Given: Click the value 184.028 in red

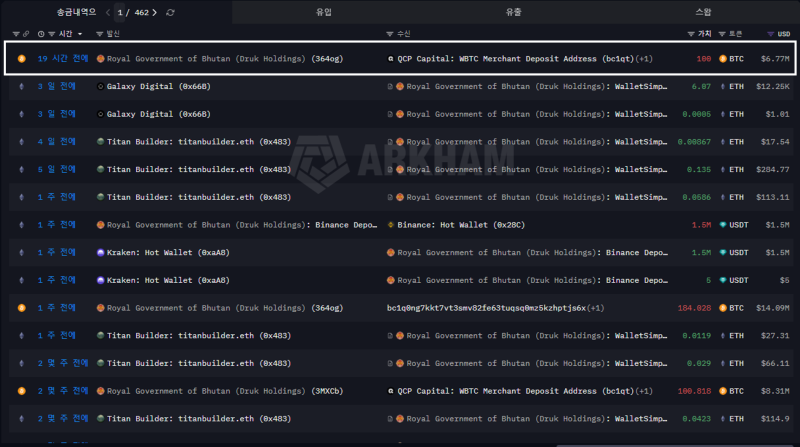Looking at the screenshot, I should pos(694,308).
